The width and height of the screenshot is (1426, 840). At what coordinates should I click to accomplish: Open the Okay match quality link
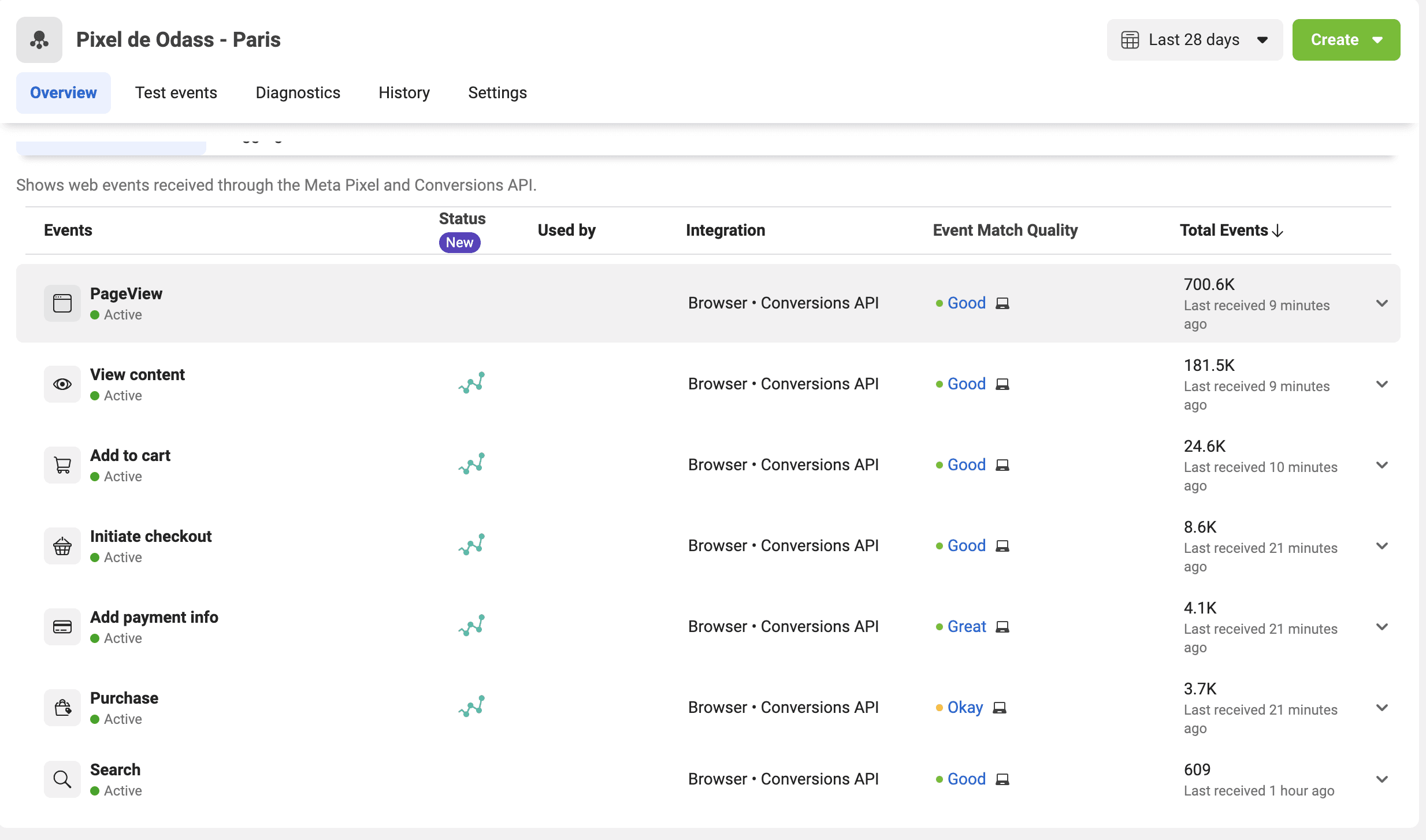tap(965, 708)
